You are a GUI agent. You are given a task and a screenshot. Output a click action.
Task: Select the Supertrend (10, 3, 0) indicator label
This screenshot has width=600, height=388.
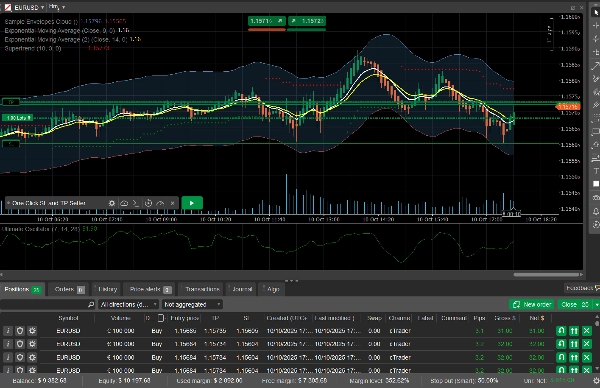coord(33,49)
